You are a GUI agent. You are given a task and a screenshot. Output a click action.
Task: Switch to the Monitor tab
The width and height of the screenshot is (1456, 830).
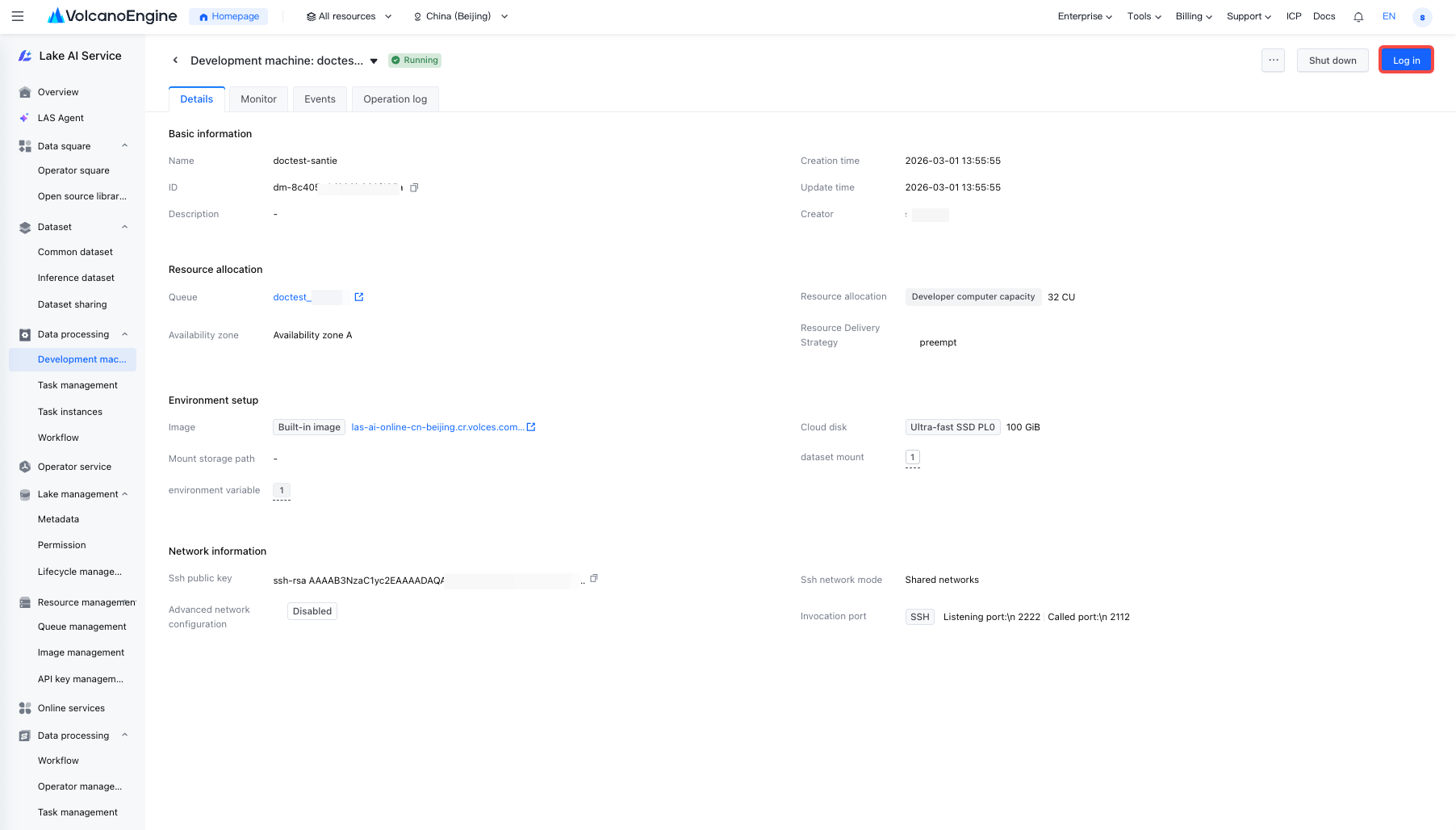coord(258,99)
